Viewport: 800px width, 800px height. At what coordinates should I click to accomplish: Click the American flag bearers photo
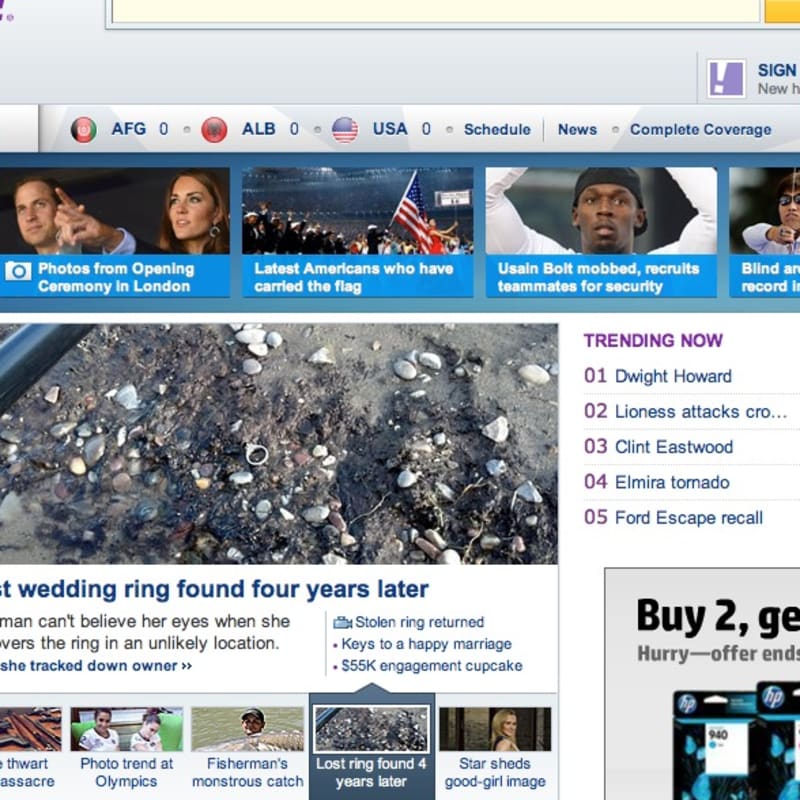click(358, 211)
